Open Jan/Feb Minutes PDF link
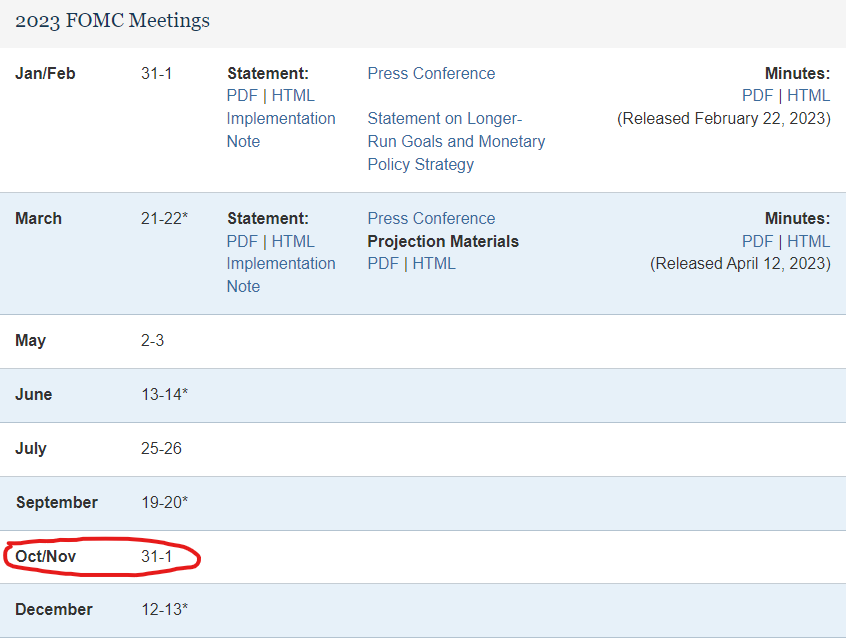 758,96
